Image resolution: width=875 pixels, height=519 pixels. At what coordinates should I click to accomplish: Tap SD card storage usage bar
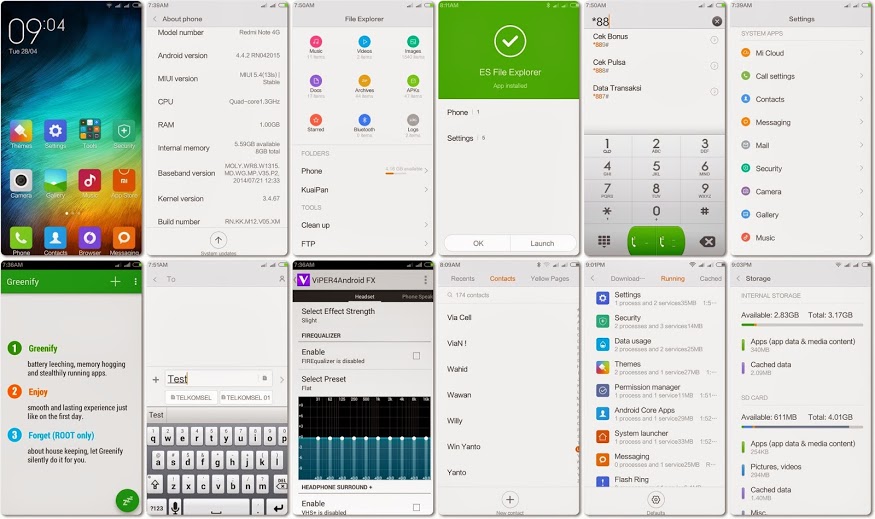[x=801, y=427]
